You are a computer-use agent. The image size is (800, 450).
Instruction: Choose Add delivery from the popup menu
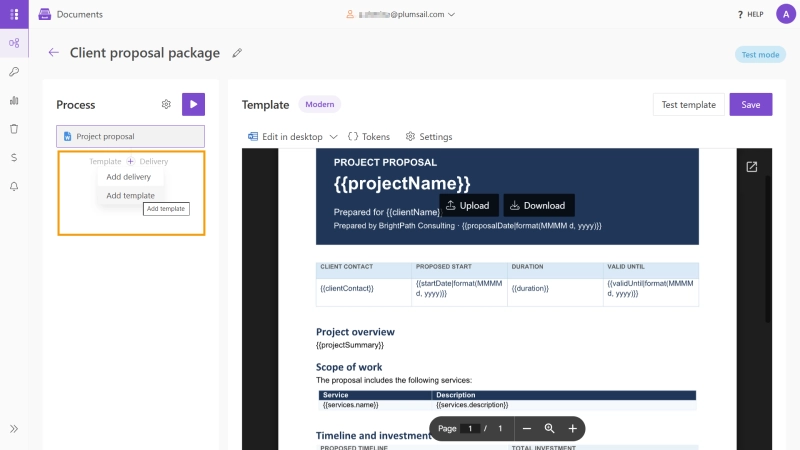[x=129, y=177]
